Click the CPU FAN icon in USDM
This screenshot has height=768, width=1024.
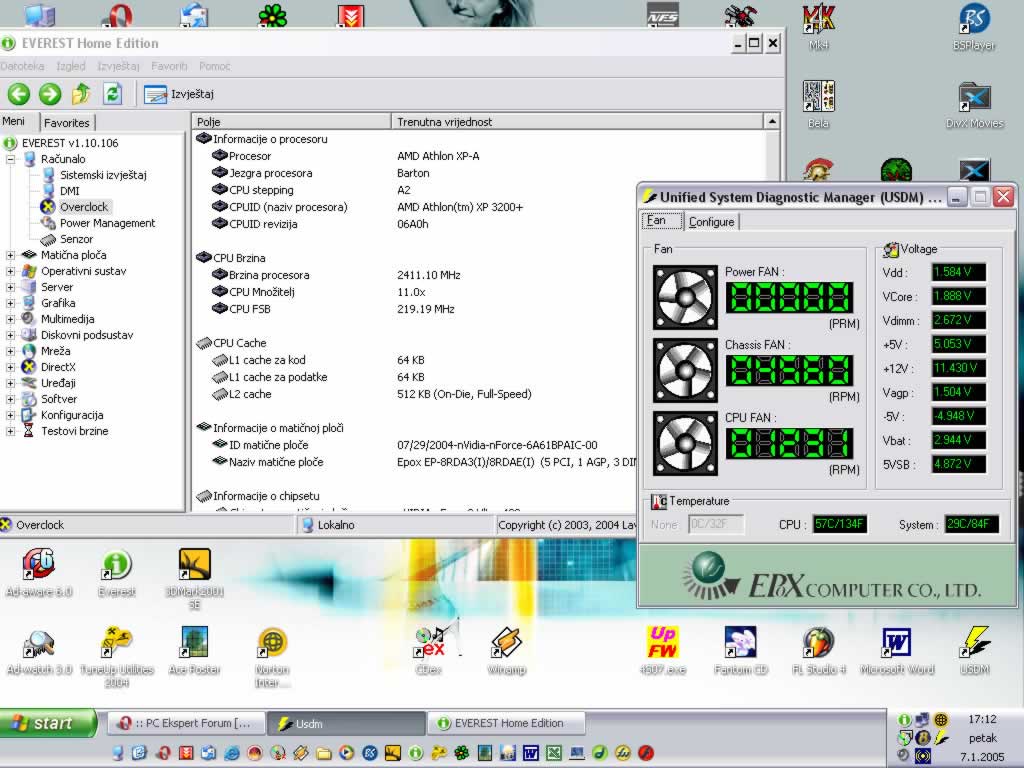tap(685, 443)
